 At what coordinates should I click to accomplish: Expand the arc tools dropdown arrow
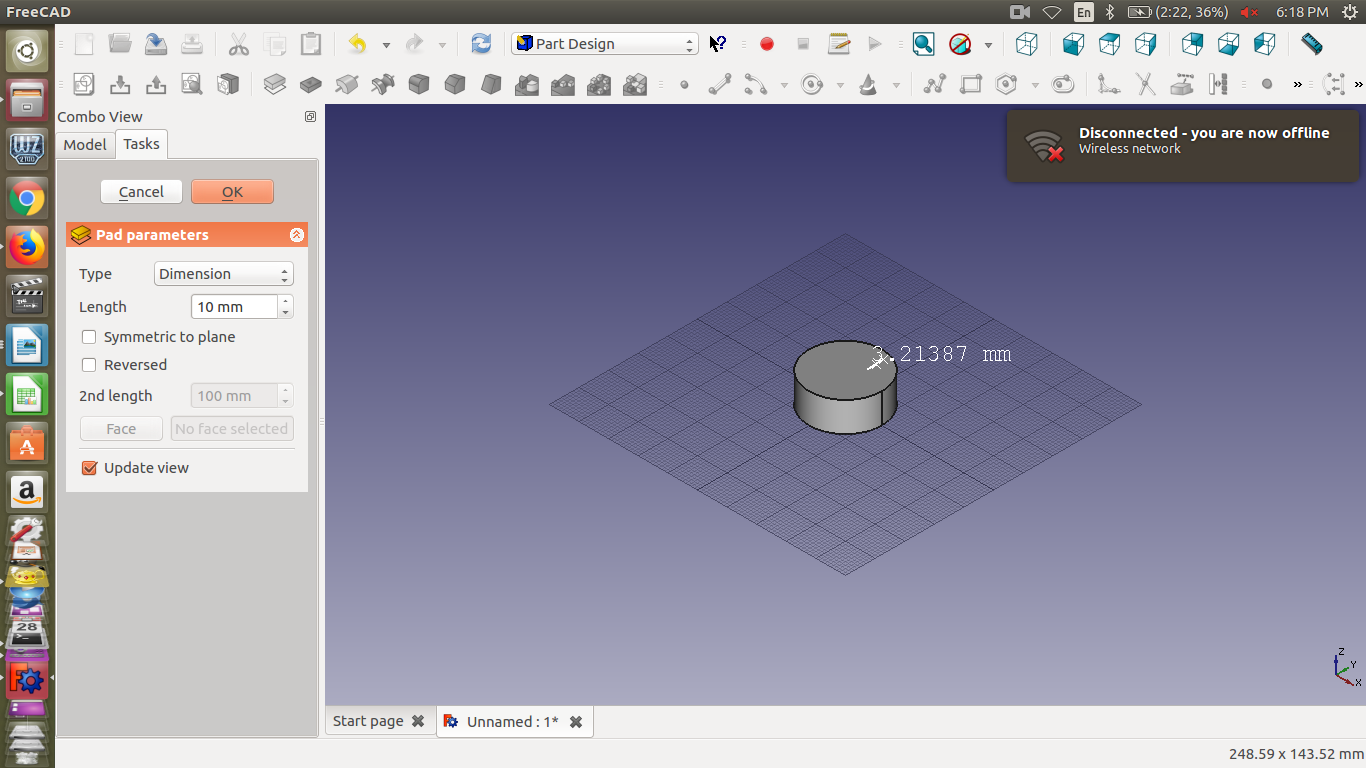[x=784, y=86]
